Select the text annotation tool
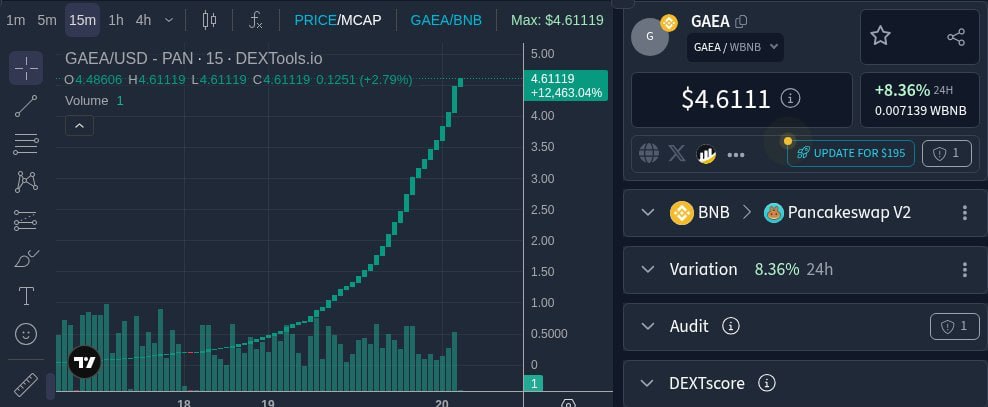988x407 pixels. click(26, 295)
